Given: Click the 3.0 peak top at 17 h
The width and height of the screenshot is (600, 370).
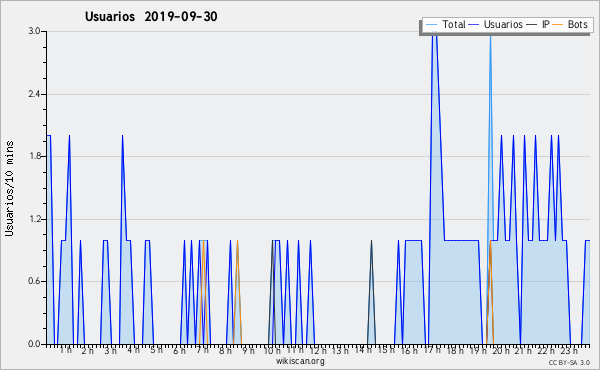Looking at the screenshot, I should coord(434,32).
